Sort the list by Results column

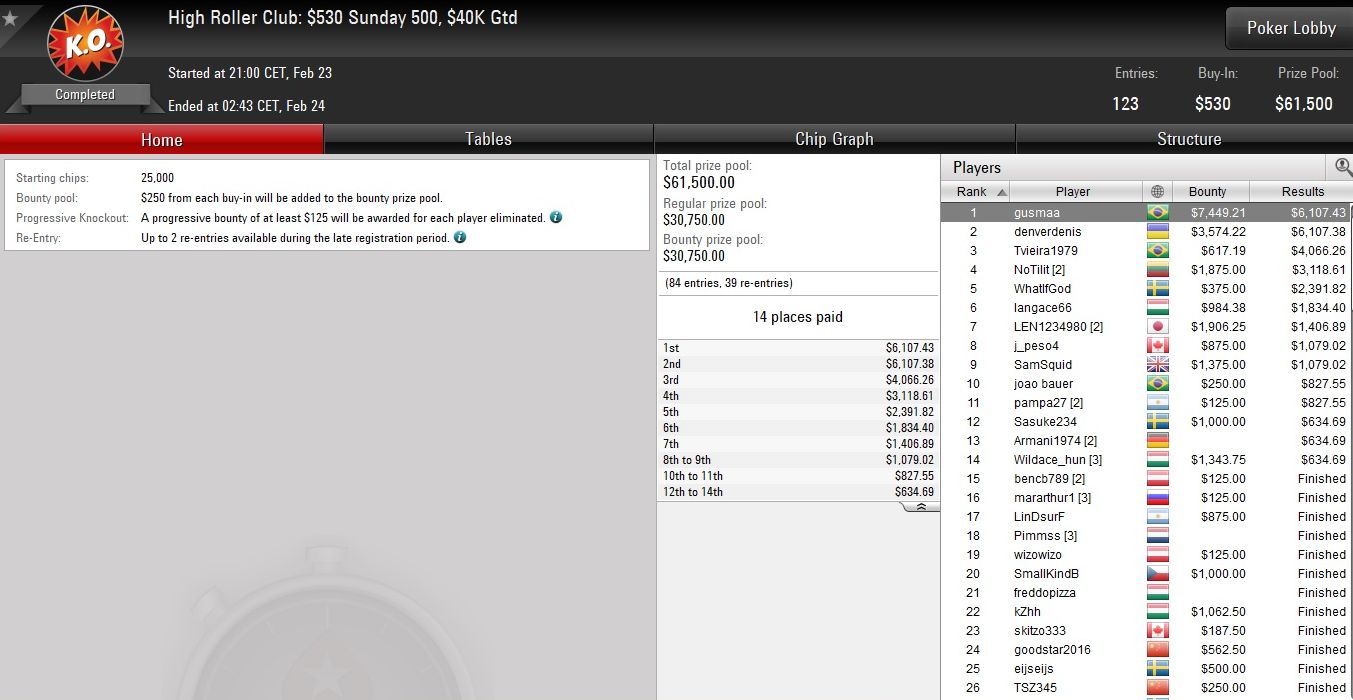pyautogui.click(x=1302, y=191)
